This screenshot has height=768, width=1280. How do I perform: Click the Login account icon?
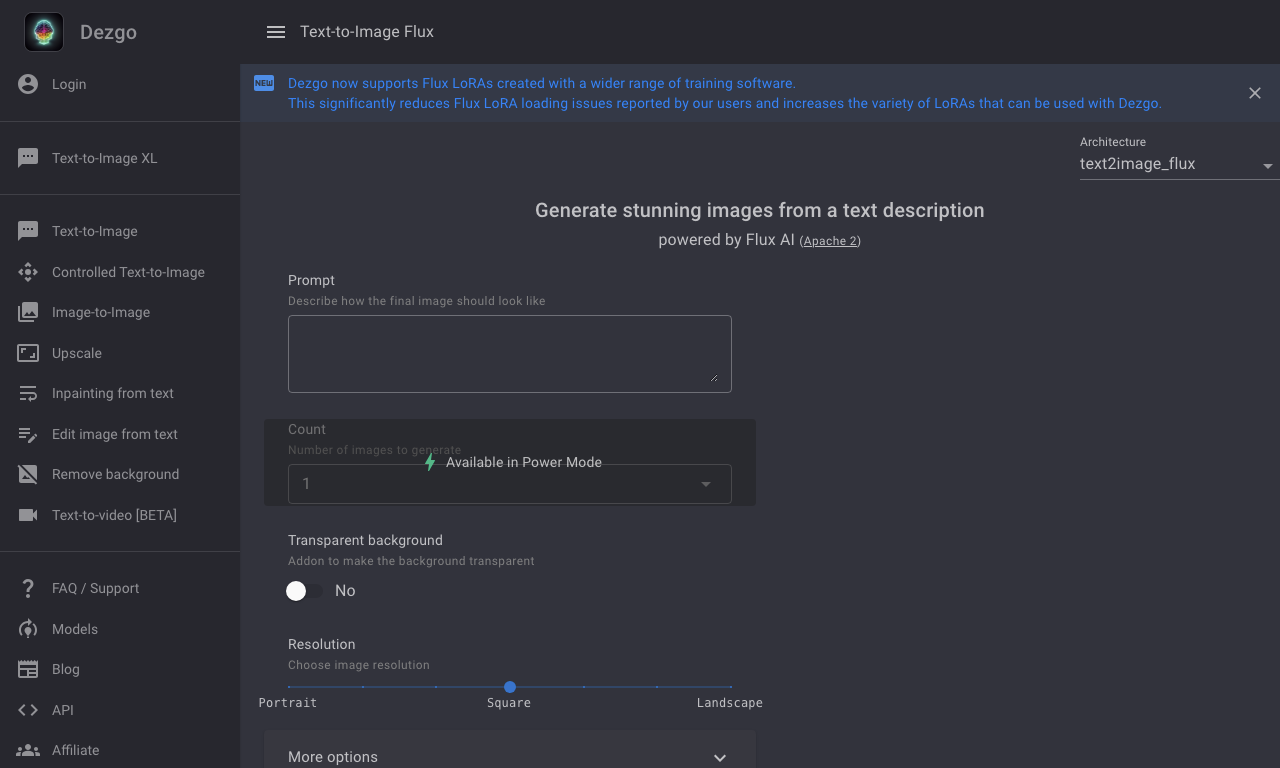click(28, 84)
